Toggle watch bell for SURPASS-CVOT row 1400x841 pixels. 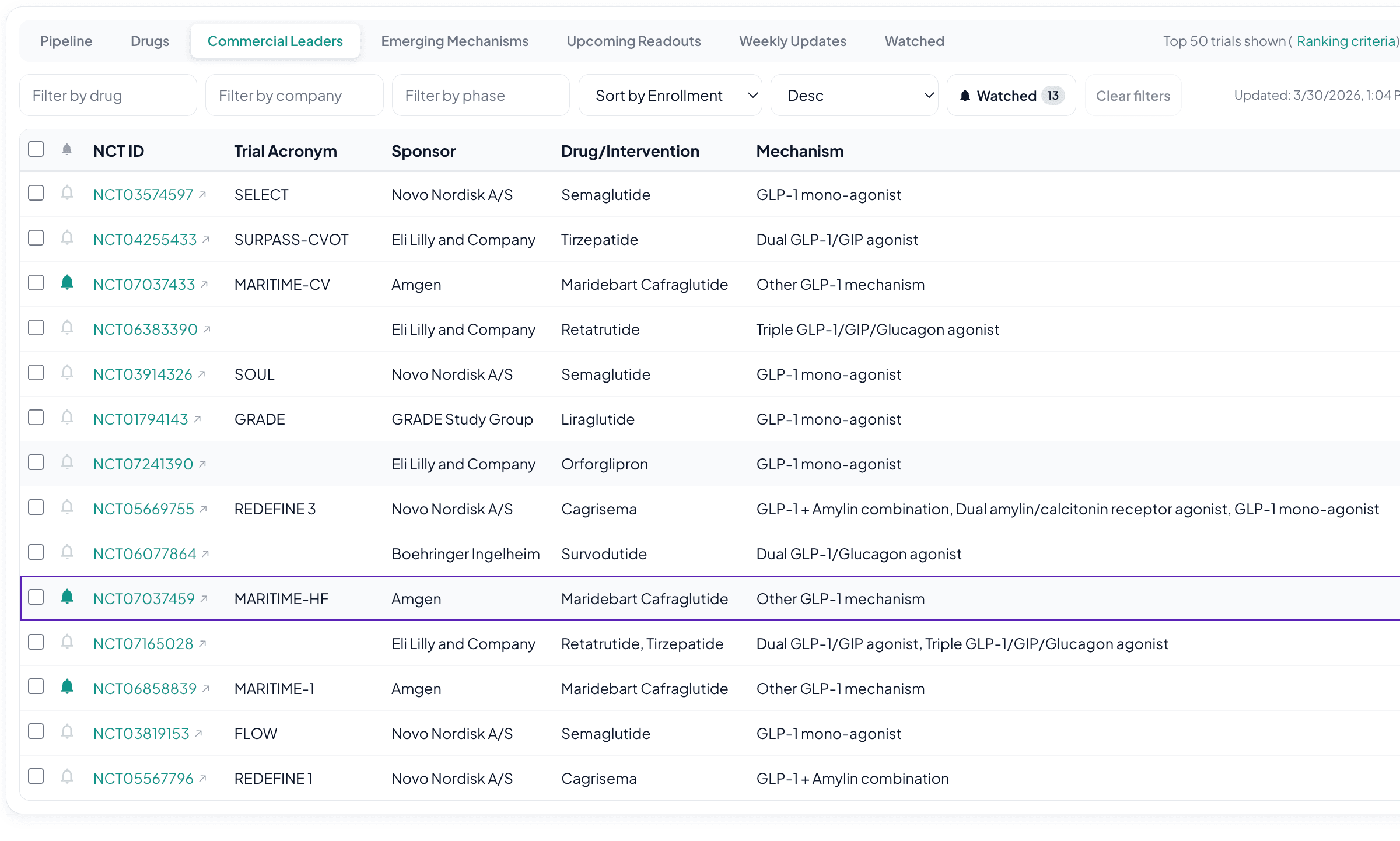(x=67, y=238)
